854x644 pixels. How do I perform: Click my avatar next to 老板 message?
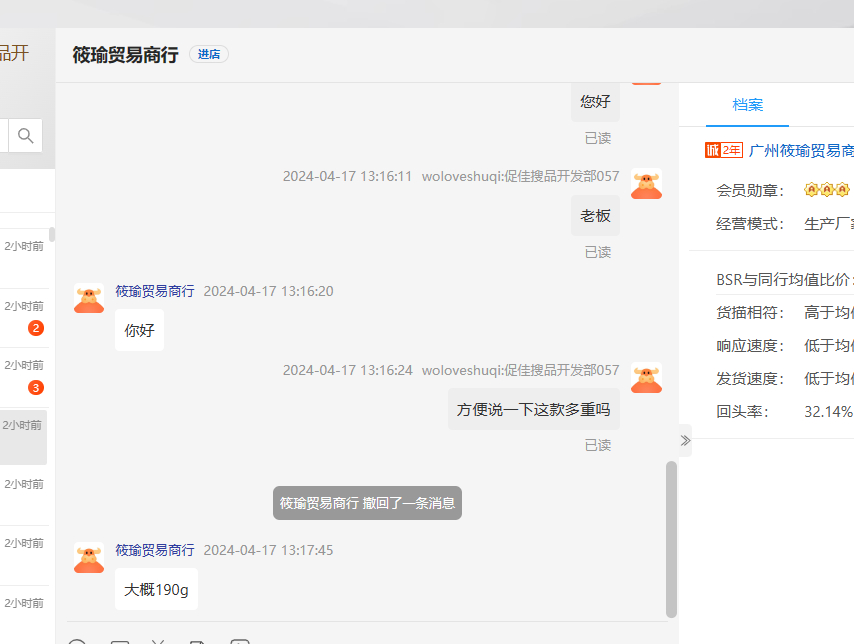(646, 183)
